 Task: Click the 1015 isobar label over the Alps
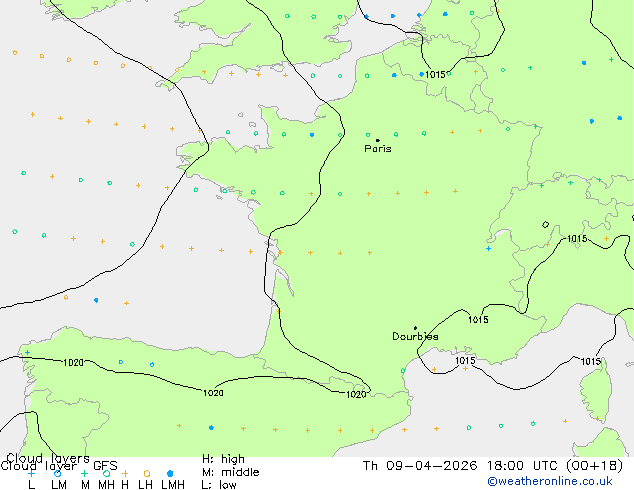(x=577, y=239)
